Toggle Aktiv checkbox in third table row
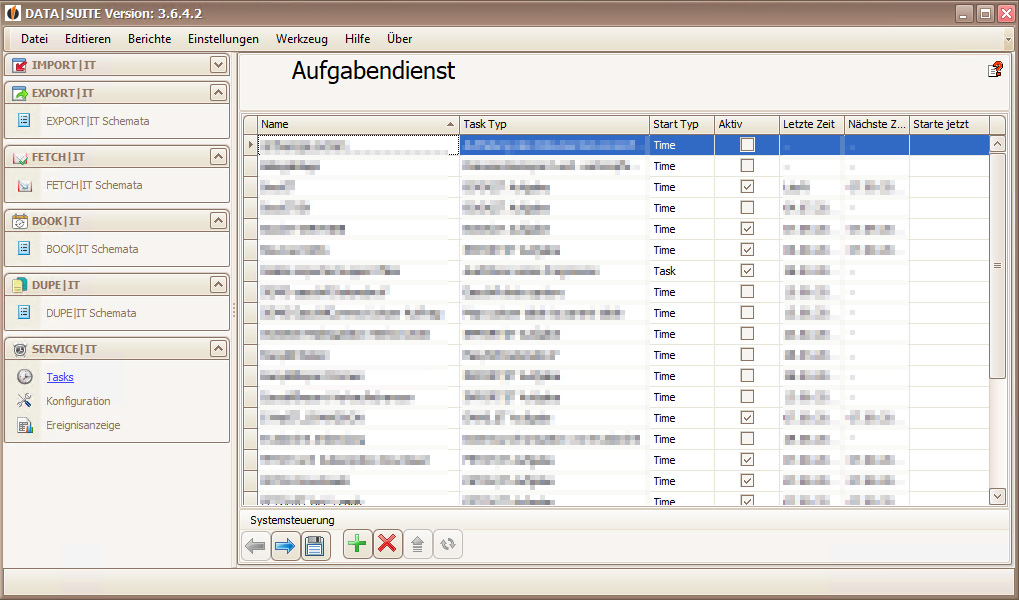The image size is (1019, 600). 747,187
